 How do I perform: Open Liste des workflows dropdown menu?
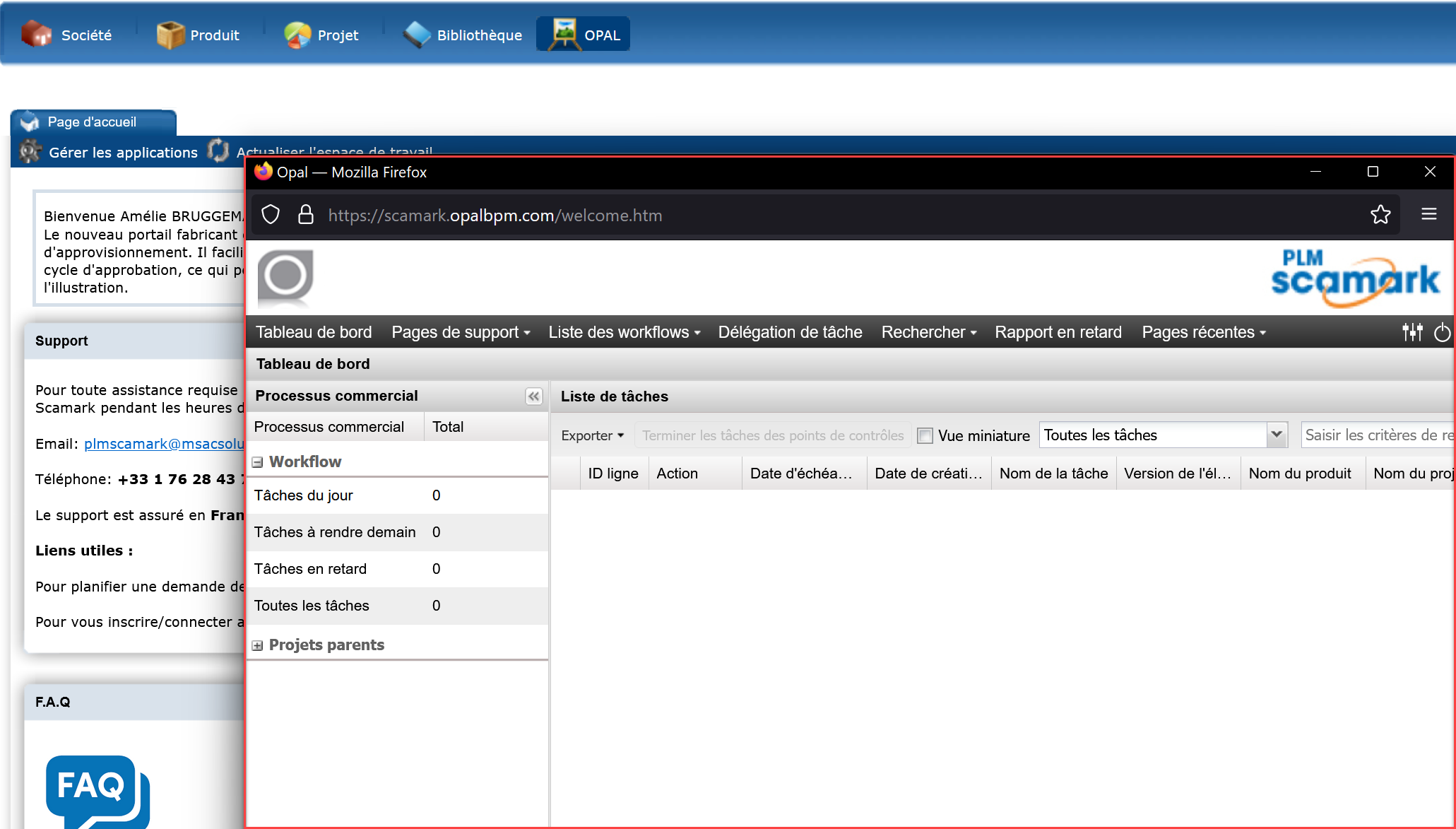[625, 332]
